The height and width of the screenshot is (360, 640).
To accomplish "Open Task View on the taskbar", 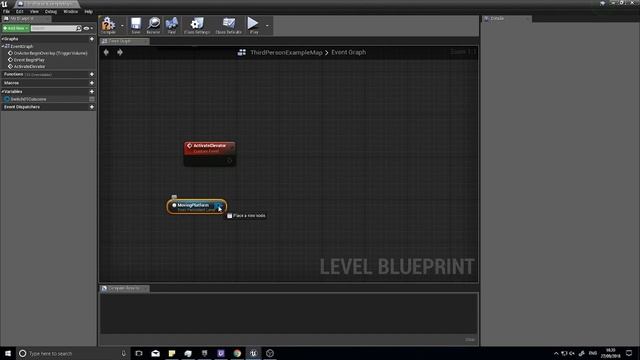I will coord(139,353).
